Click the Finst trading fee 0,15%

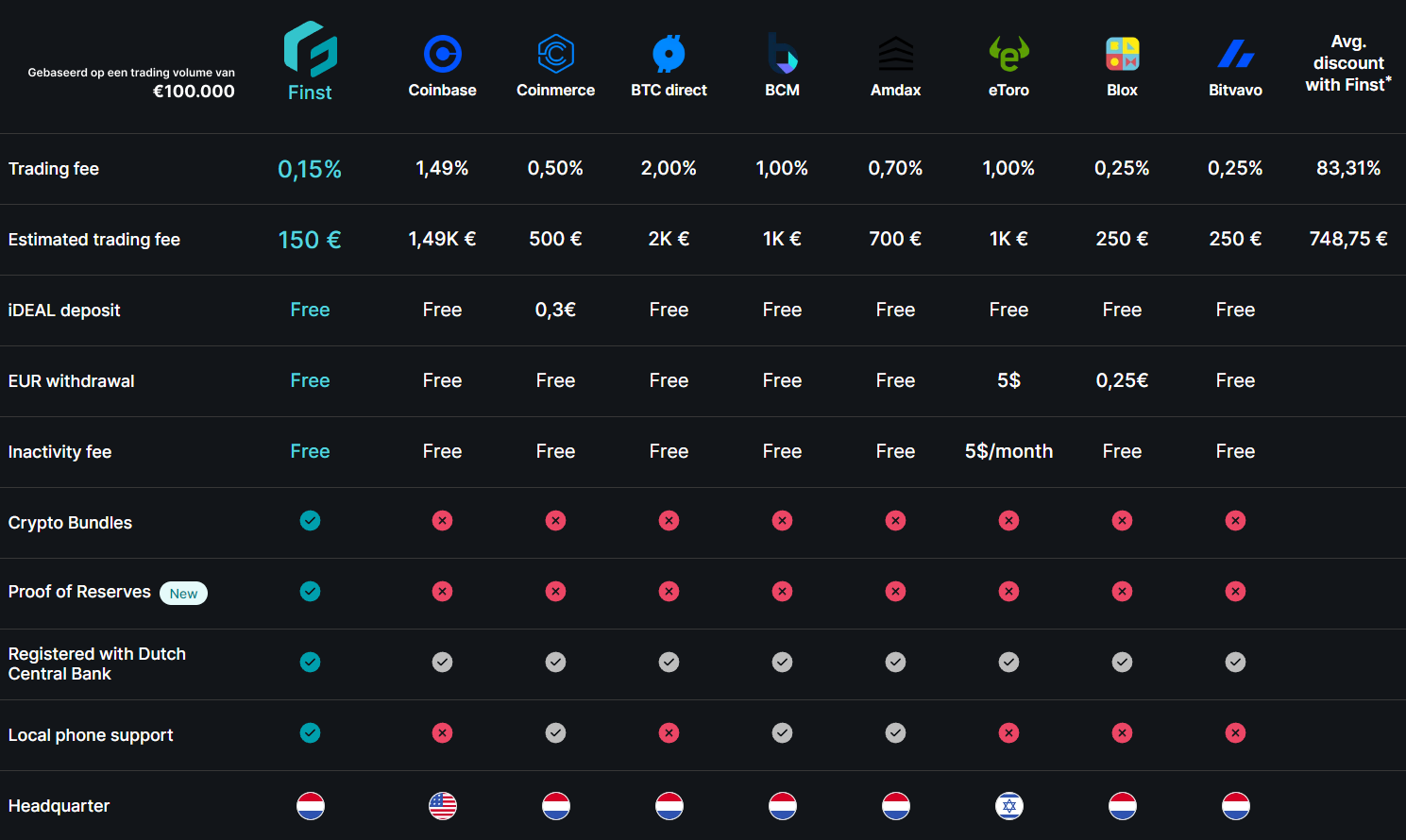coord(310,169)
